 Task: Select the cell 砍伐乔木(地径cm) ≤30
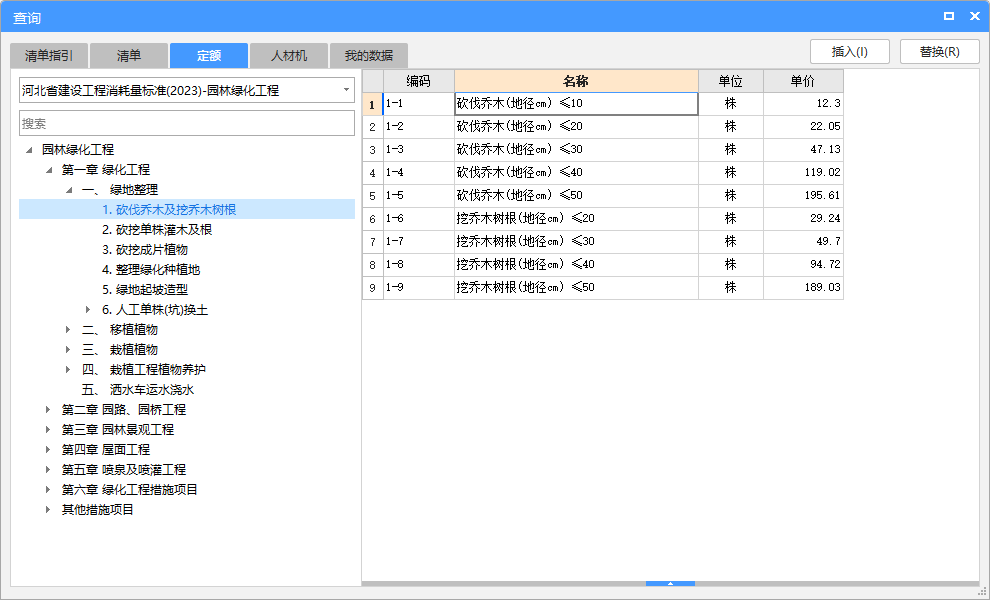click(576, 150)
